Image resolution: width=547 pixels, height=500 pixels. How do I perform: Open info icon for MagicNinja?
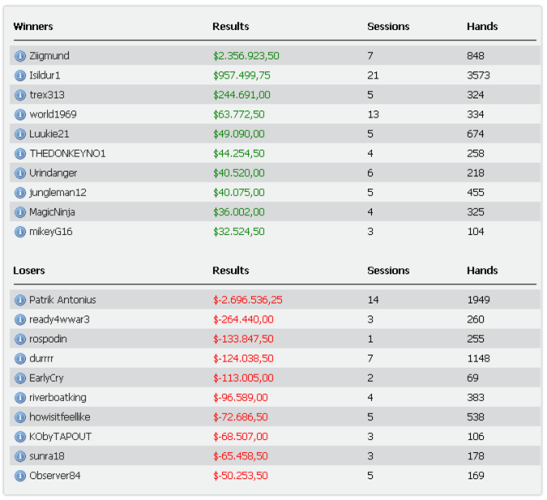pos(20,212)
